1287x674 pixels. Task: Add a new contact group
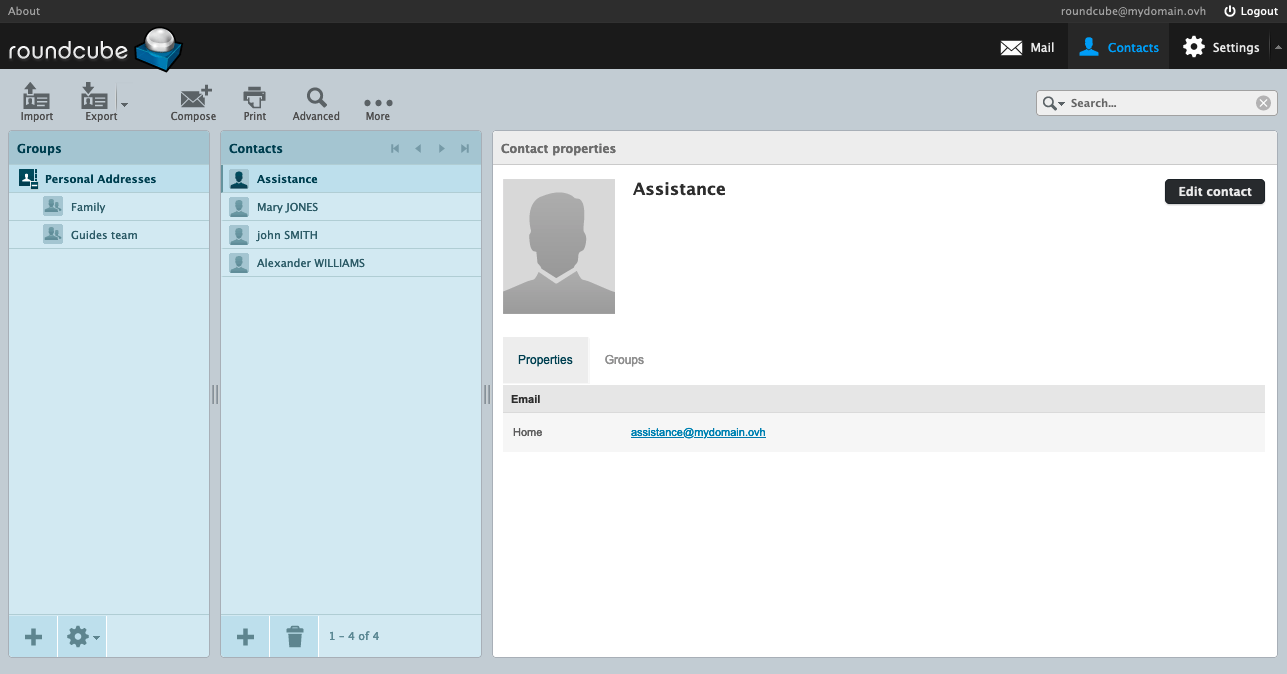(x=34, y=637)
